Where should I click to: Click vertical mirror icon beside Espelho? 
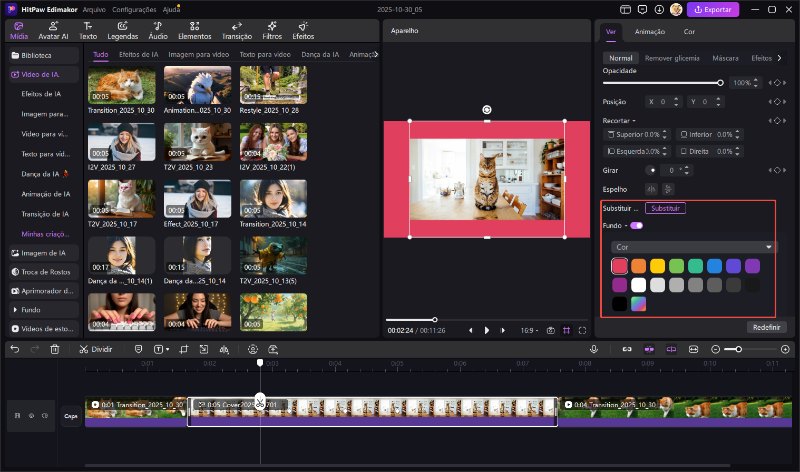(668, 189)
